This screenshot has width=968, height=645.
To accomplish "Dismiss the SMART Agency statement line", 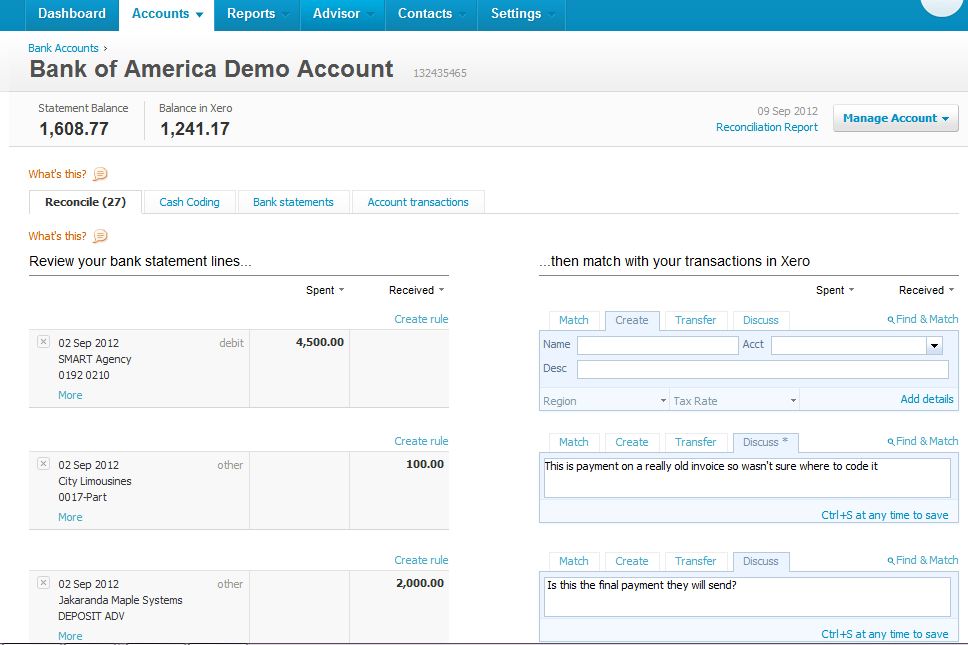I will [x=43, y=341].
